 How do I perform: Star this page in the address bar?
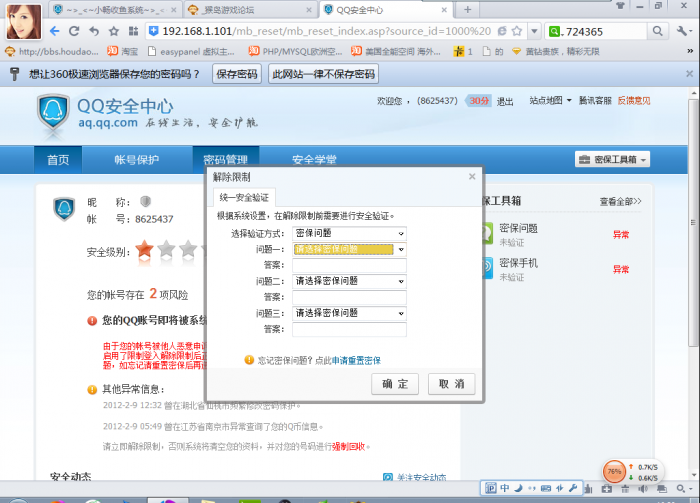pos(517,31)
